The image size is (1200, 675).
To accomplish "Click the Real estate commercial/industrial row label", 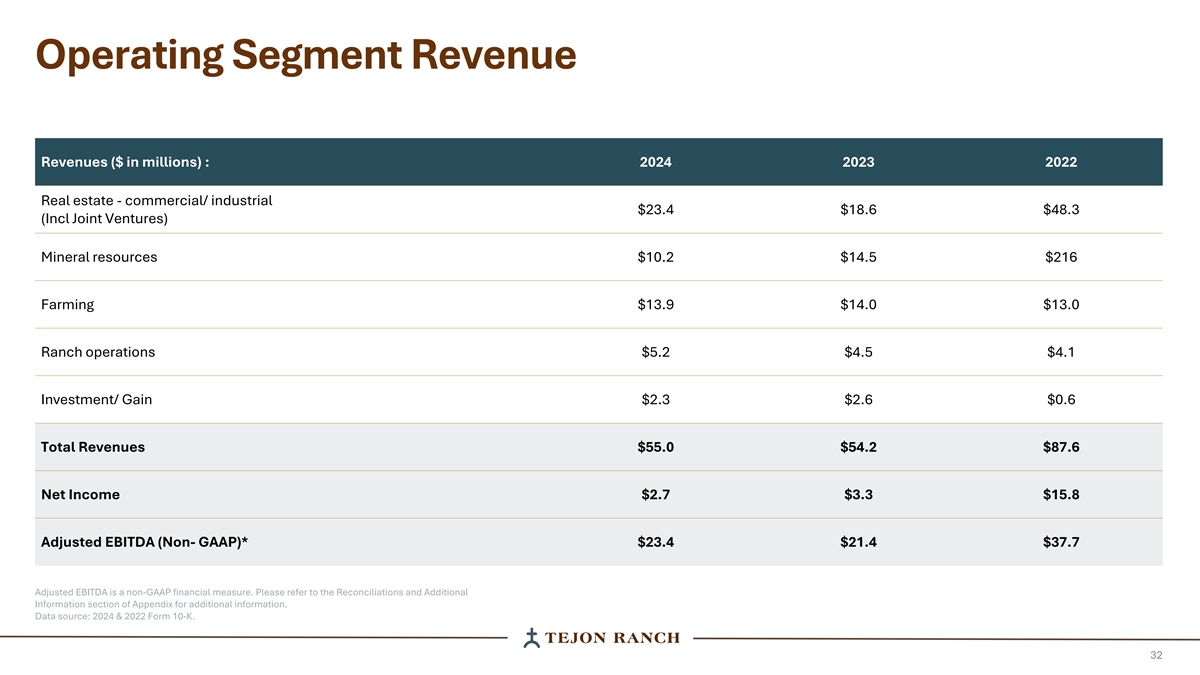I will [x=156, y=209].
